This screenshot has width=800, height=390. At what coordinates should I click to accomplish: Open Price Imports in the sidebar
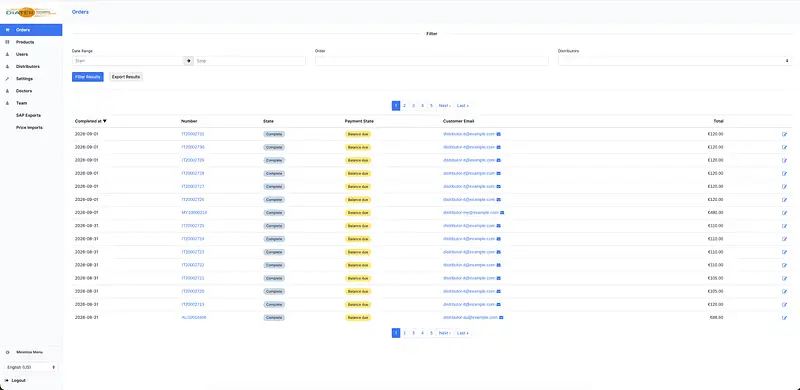pyautogui.click(x=29, y=128)
